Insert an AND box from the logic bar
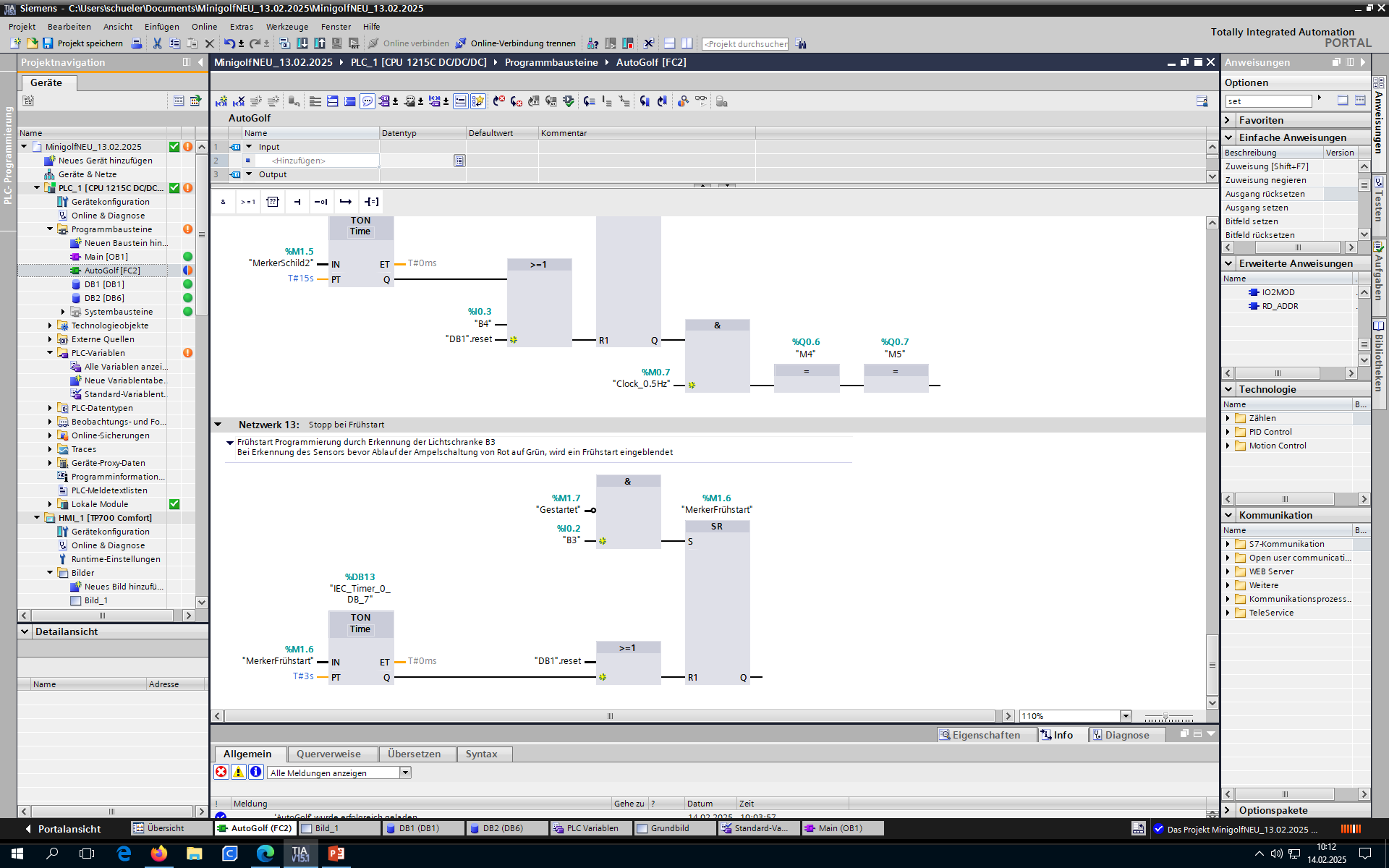 tap(223, 202)
